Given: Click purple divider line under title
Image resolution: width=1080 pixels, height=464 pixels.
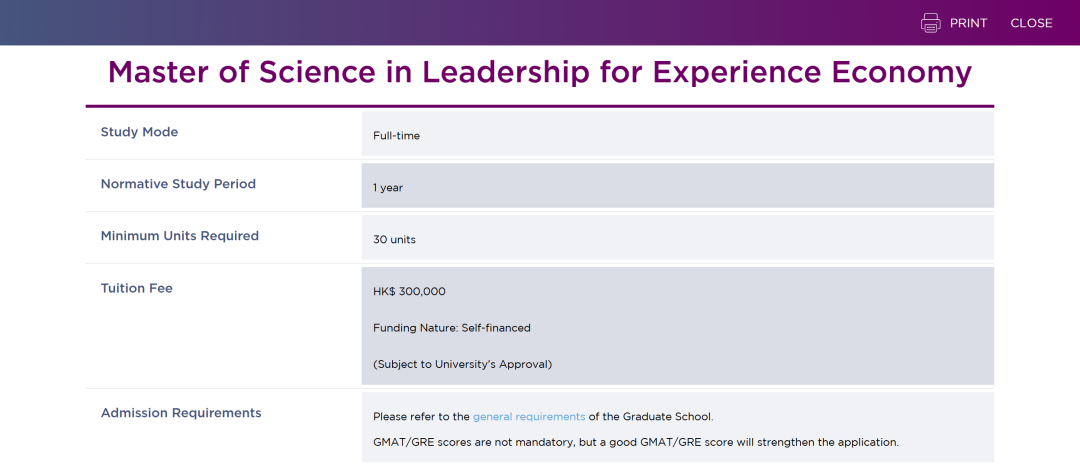Looking at the screenshot, I should [540, 107].
